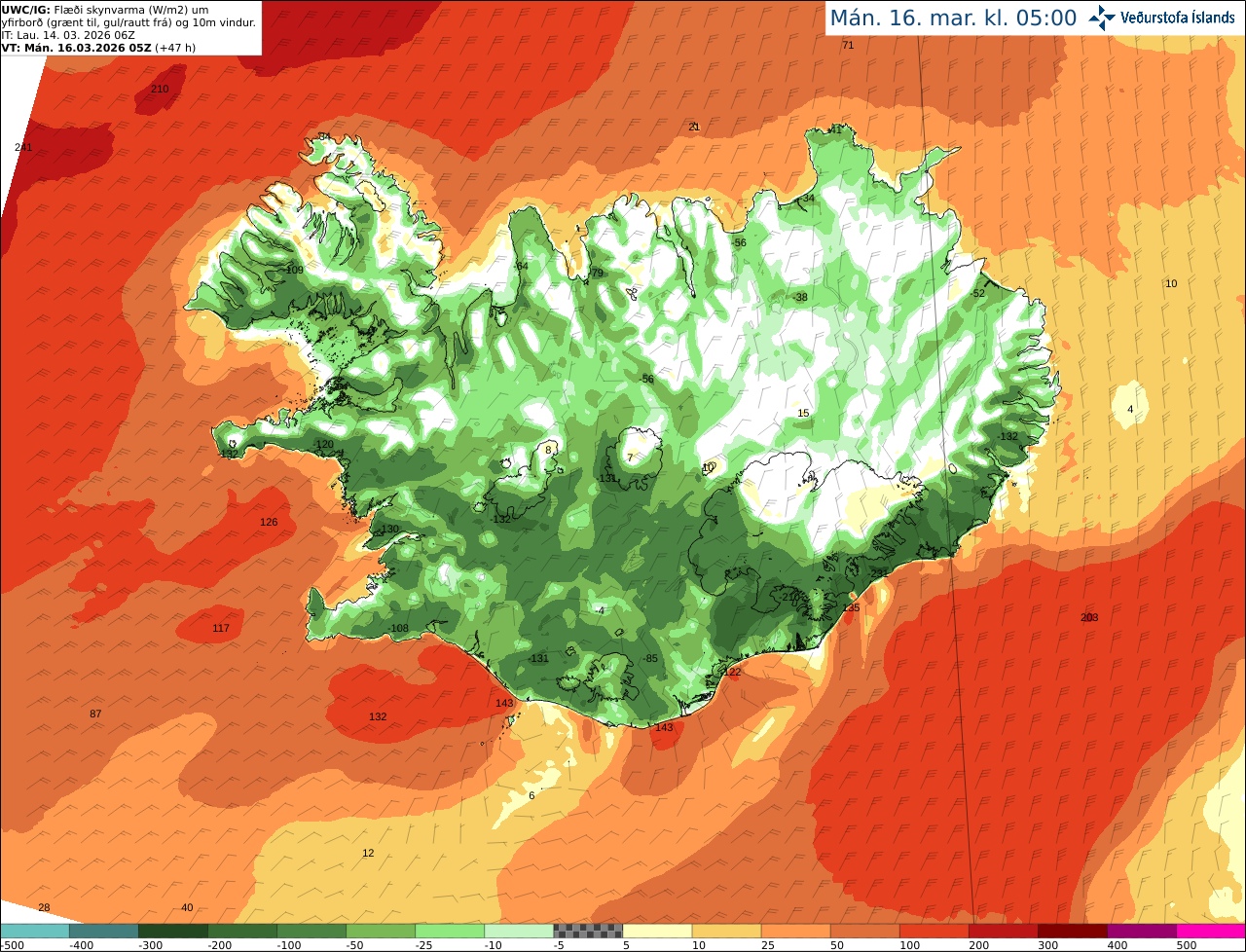This screenshot has width=1246, height=952.
Task: Click the '135' value near the coast
Action: [x=852, y=607]
